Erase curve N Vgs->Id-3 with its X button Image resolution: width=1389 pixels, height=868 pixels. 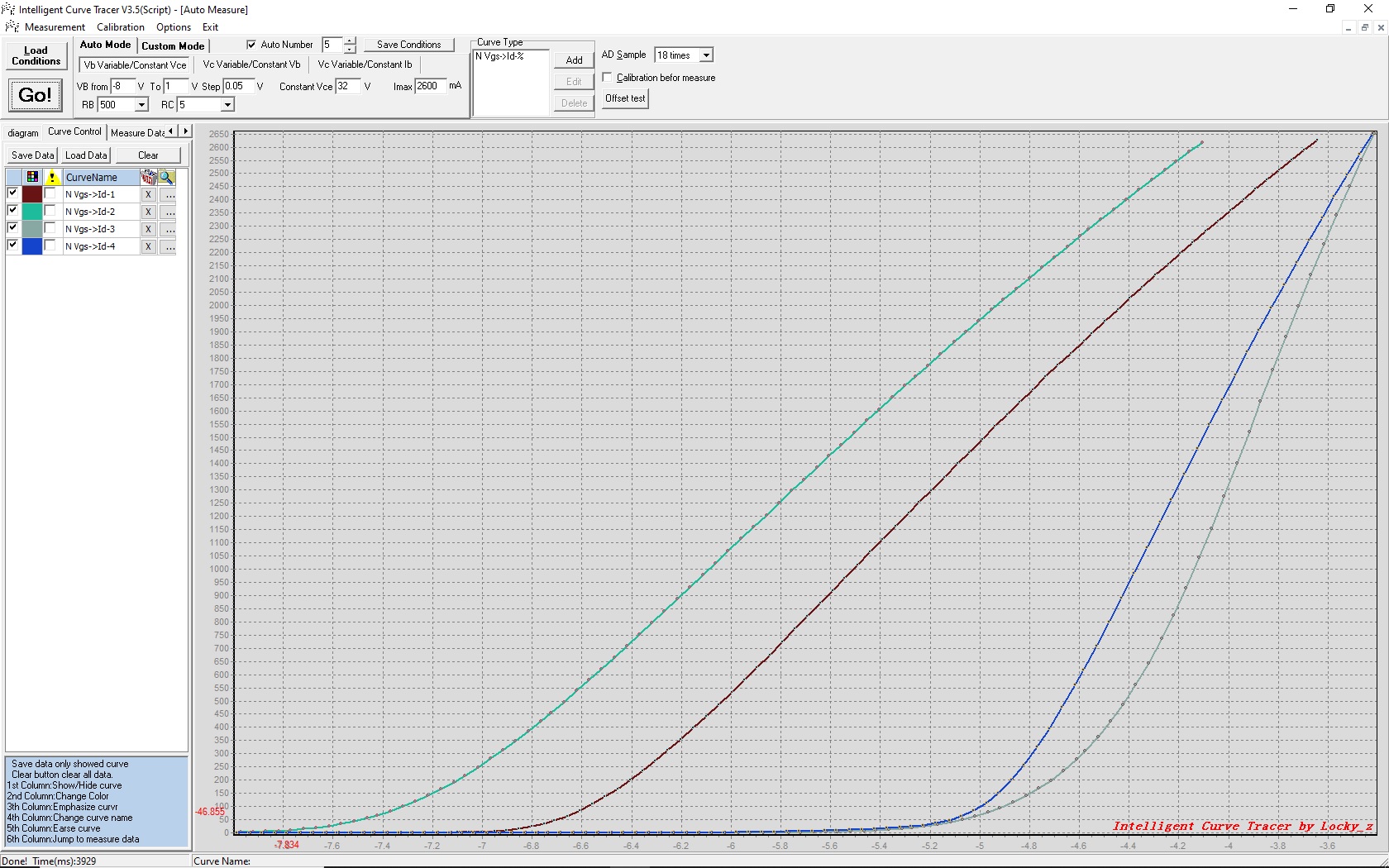tap(148, 230)
